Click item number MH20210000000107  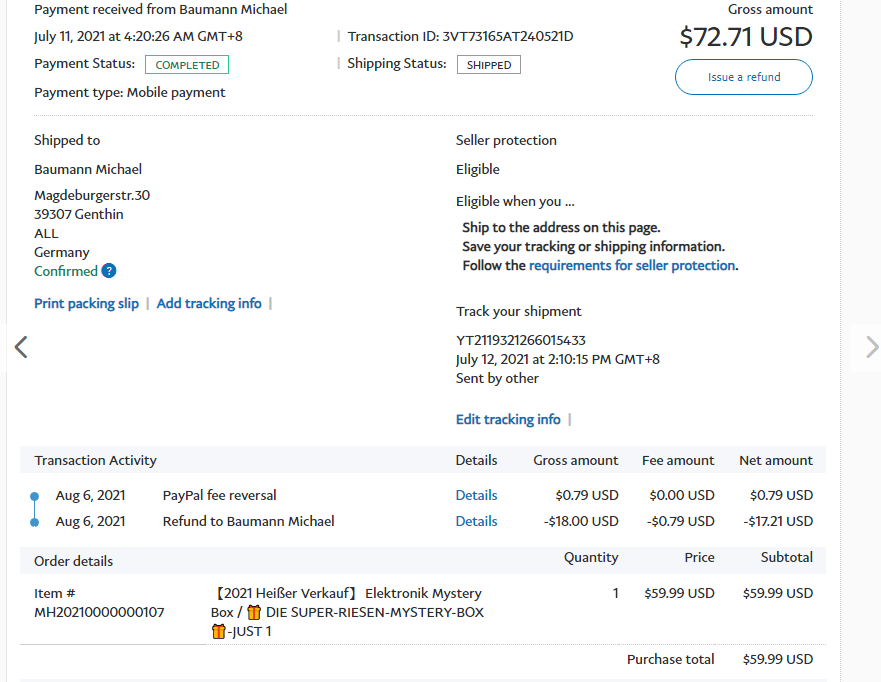coord(99,612)
